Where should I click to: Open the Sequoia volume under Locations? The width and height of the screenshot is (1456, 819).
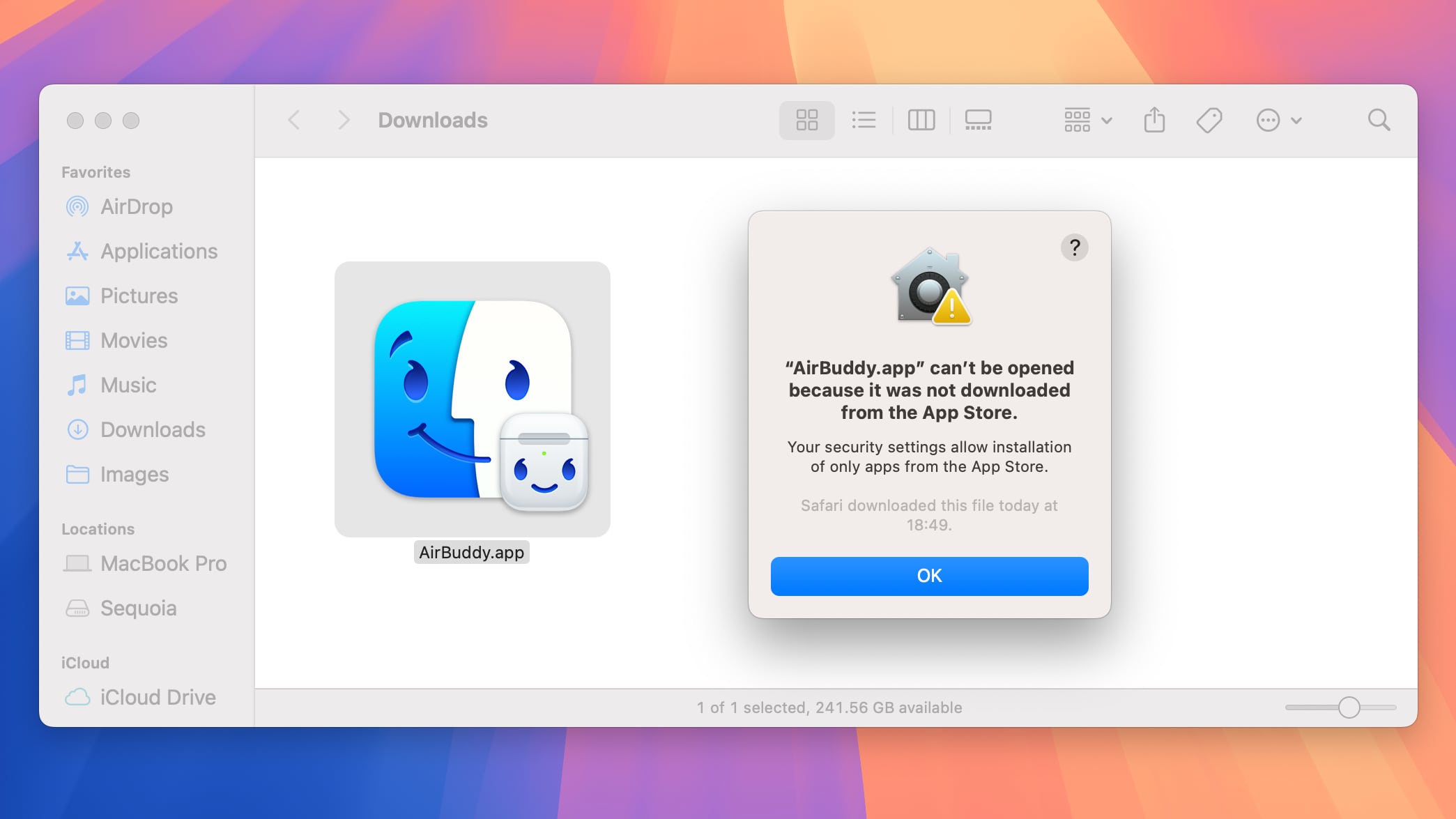139,608
